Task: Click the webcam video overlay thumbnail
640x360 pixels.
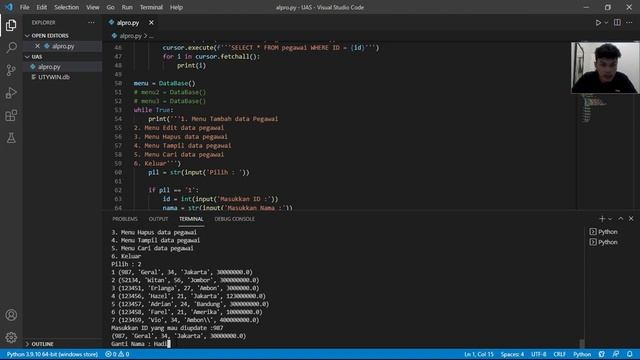Action: (605, 68)
